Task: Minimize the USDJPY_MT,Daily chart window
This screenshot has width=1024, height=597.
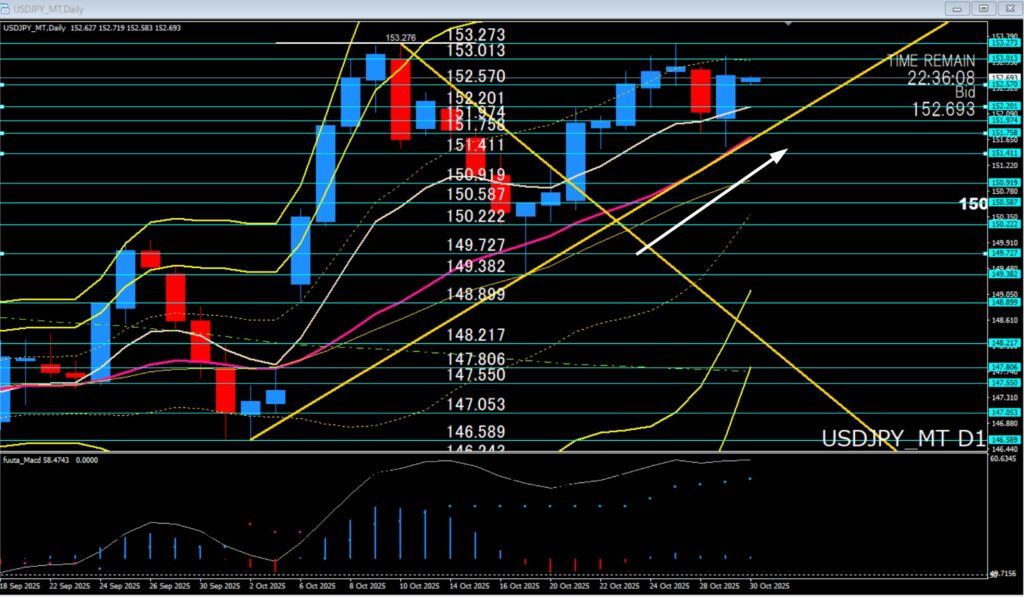Action: click(958, 8)
